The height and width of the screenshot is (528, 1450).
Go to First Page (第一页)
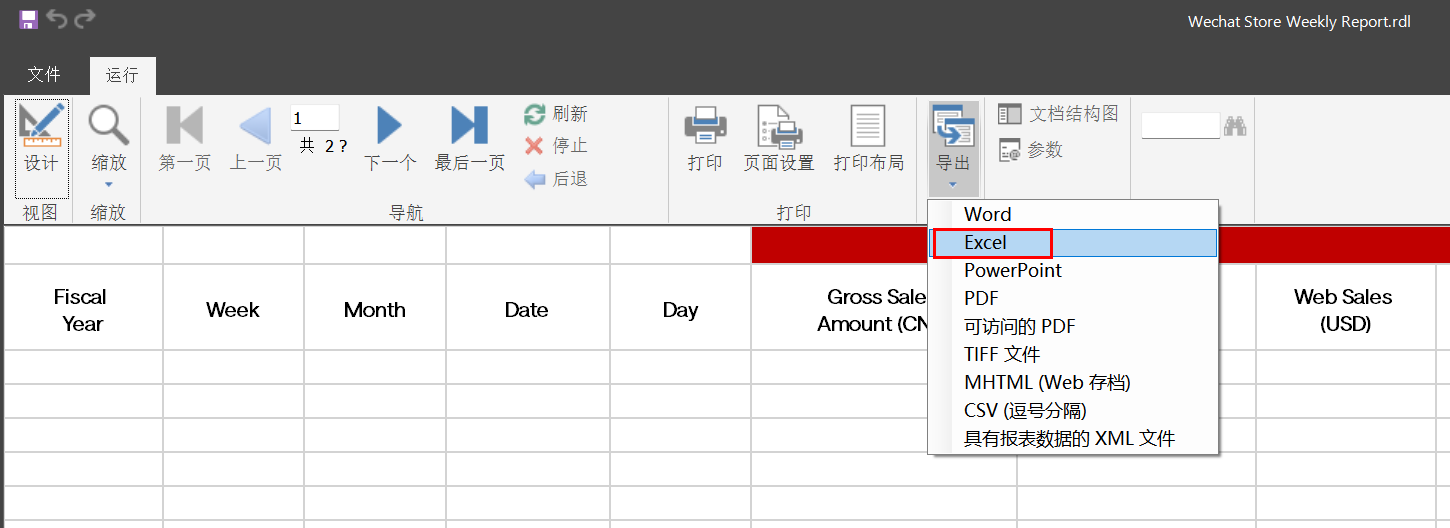[185, 139]
